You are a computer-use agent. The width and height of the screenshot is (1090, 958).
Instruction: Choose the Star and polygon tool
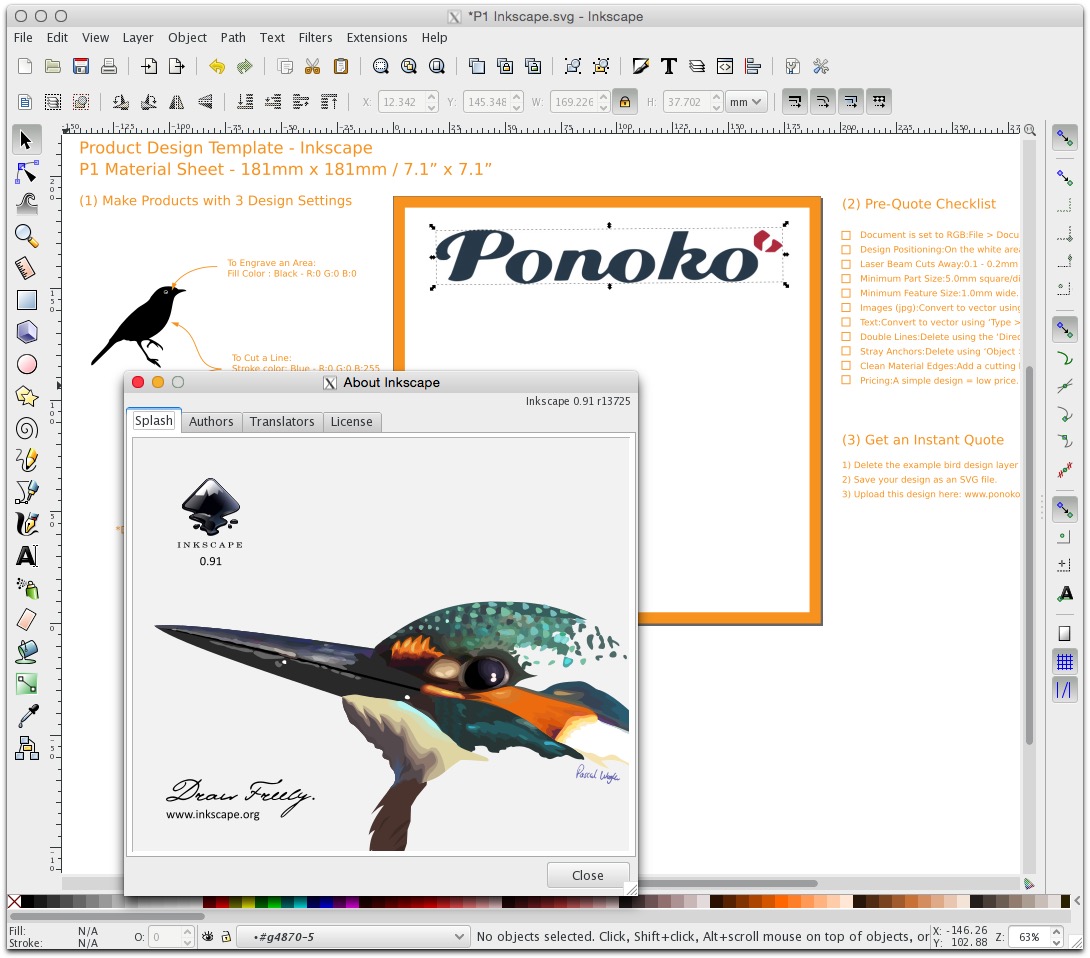27,396
